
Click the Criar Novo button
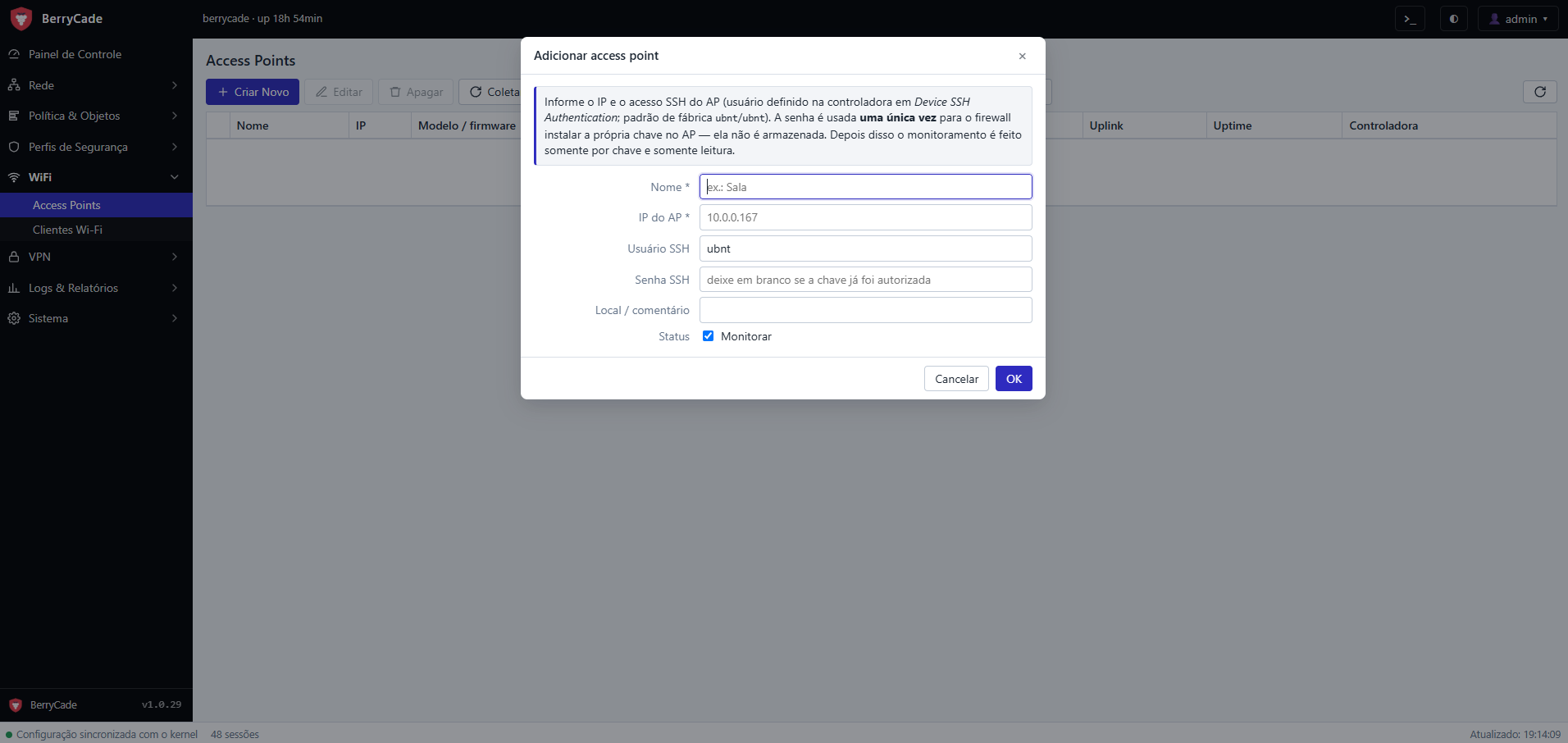pos(253,92)
